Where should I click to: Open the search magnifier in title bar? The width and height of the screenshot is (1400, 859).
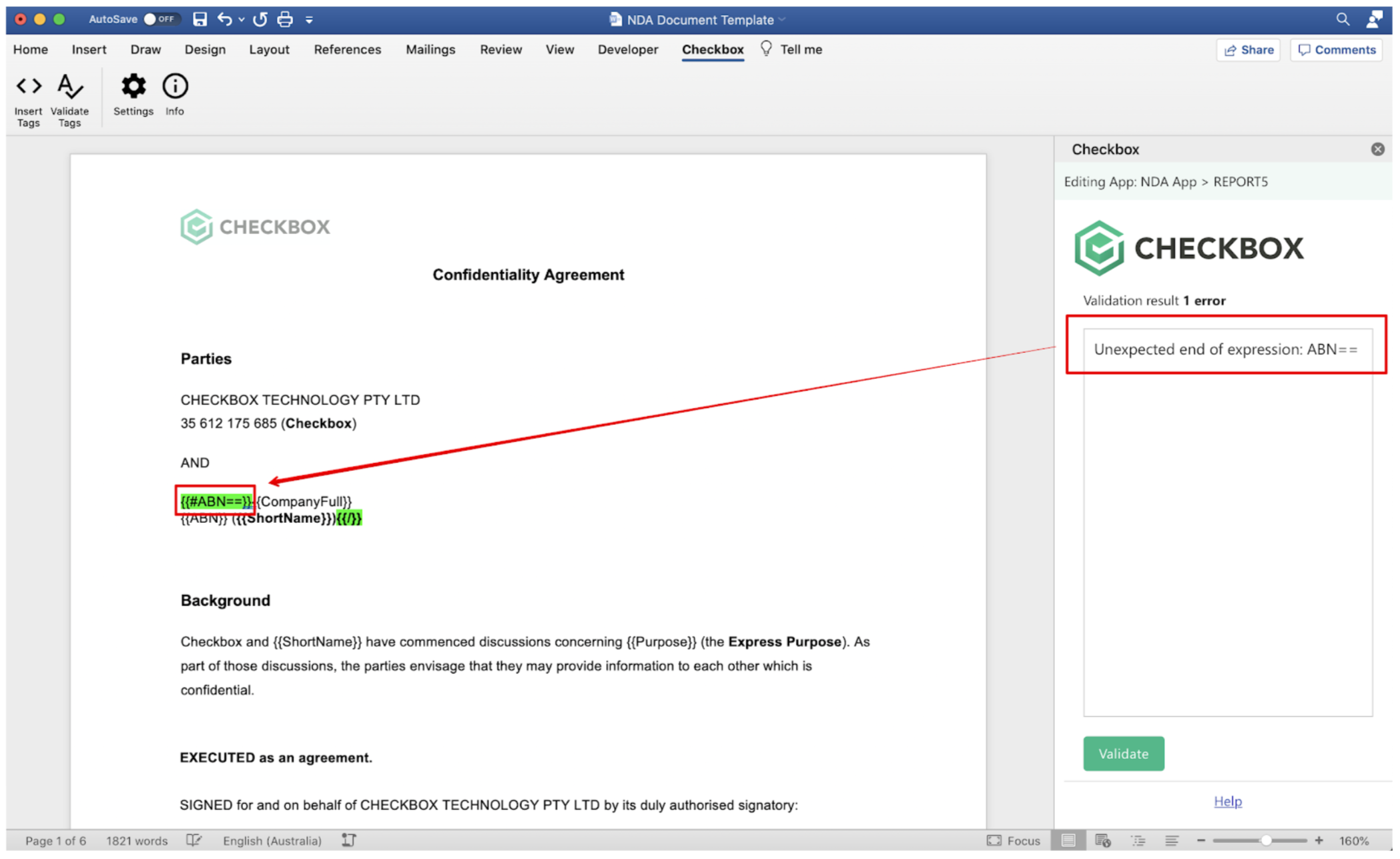click(x=1343, y=19)
